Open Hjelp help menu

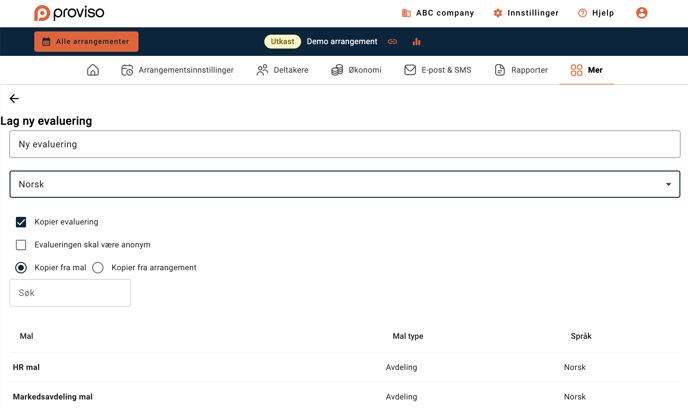tap(596, 13)
